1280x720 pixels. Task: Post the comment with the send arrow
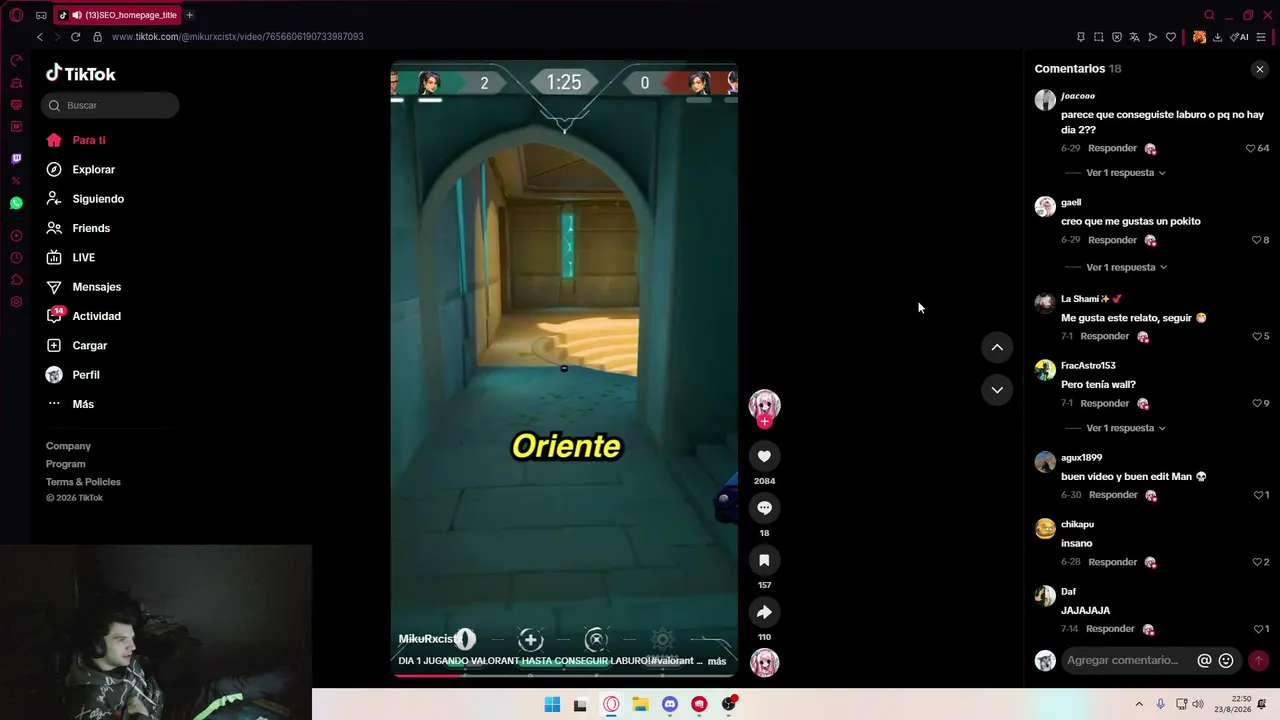pos(1258,660)
